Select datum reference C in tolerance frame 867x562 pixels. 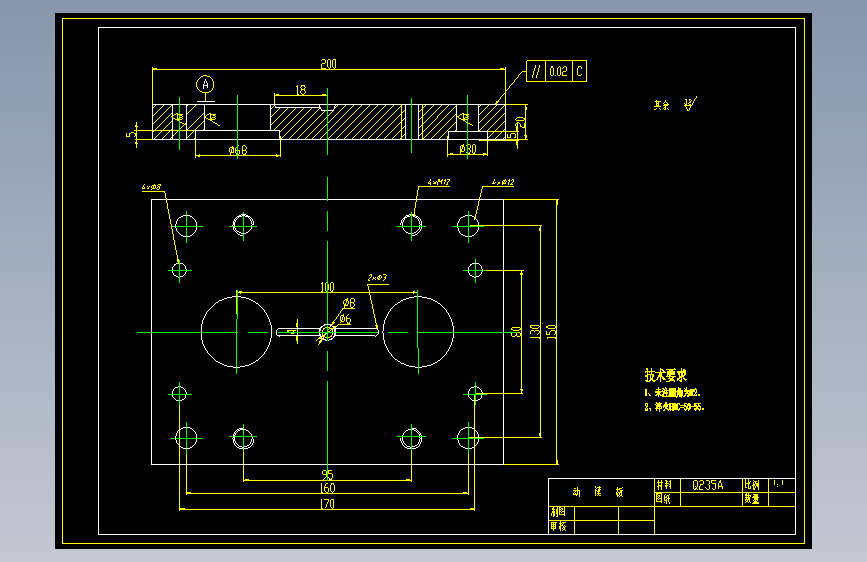pyautogui.click(x=579, y=71)
